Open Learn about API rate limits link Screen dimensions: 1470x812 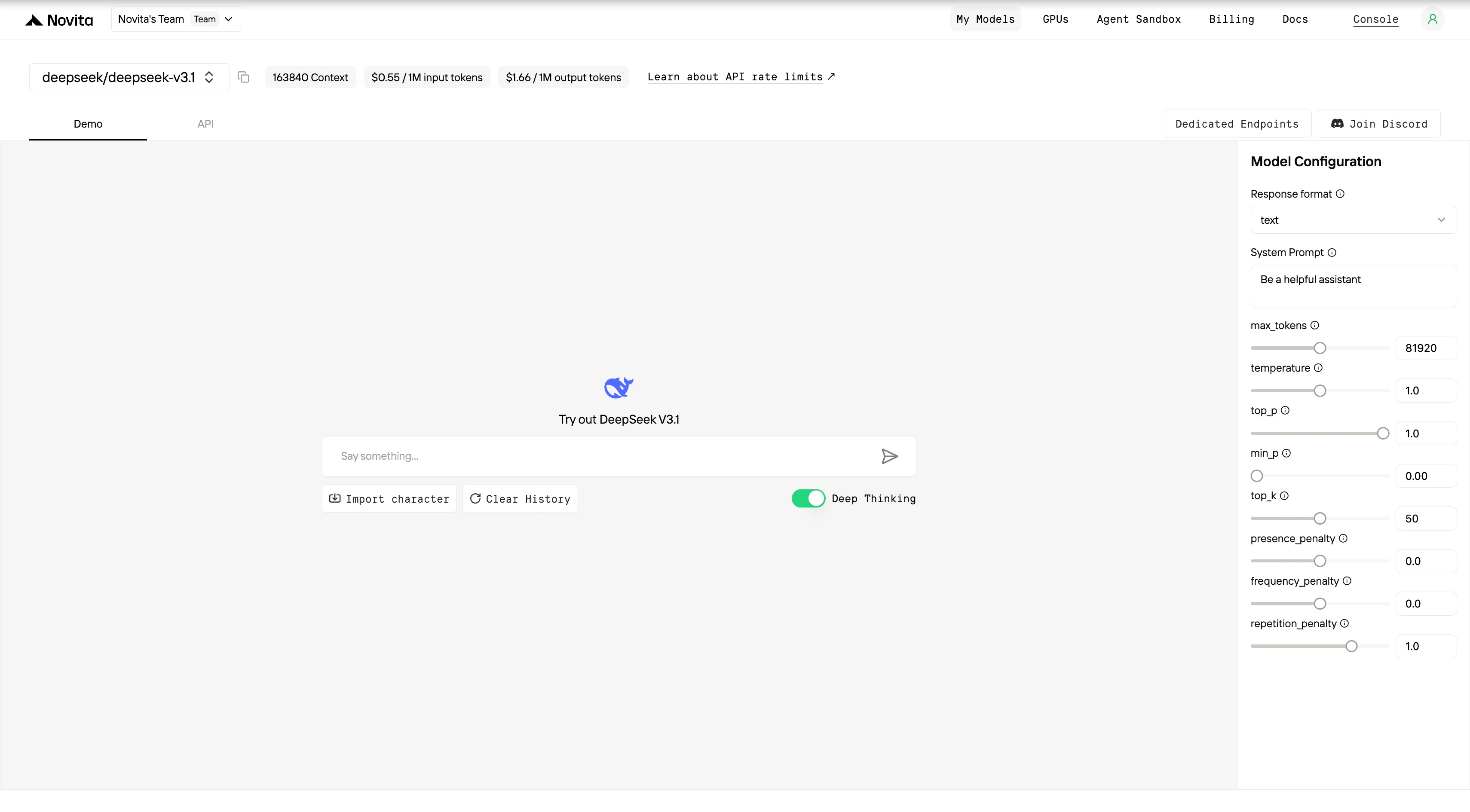[741, 77]
